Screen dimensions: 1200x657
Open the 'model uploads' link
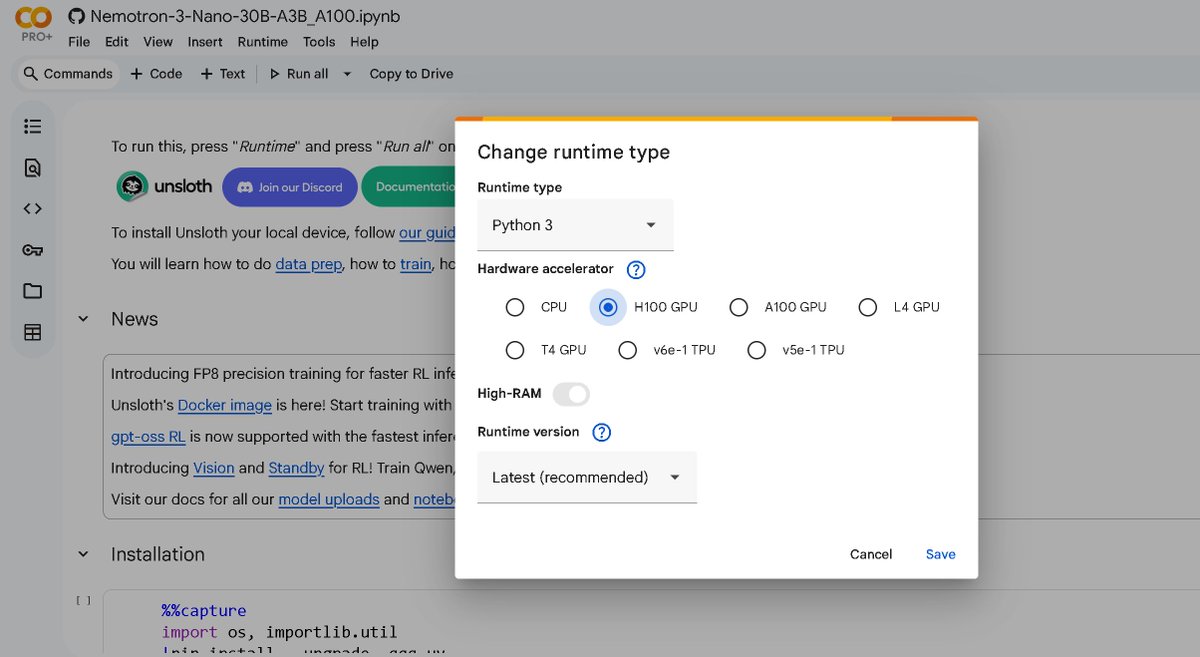[x=329, y=499]
